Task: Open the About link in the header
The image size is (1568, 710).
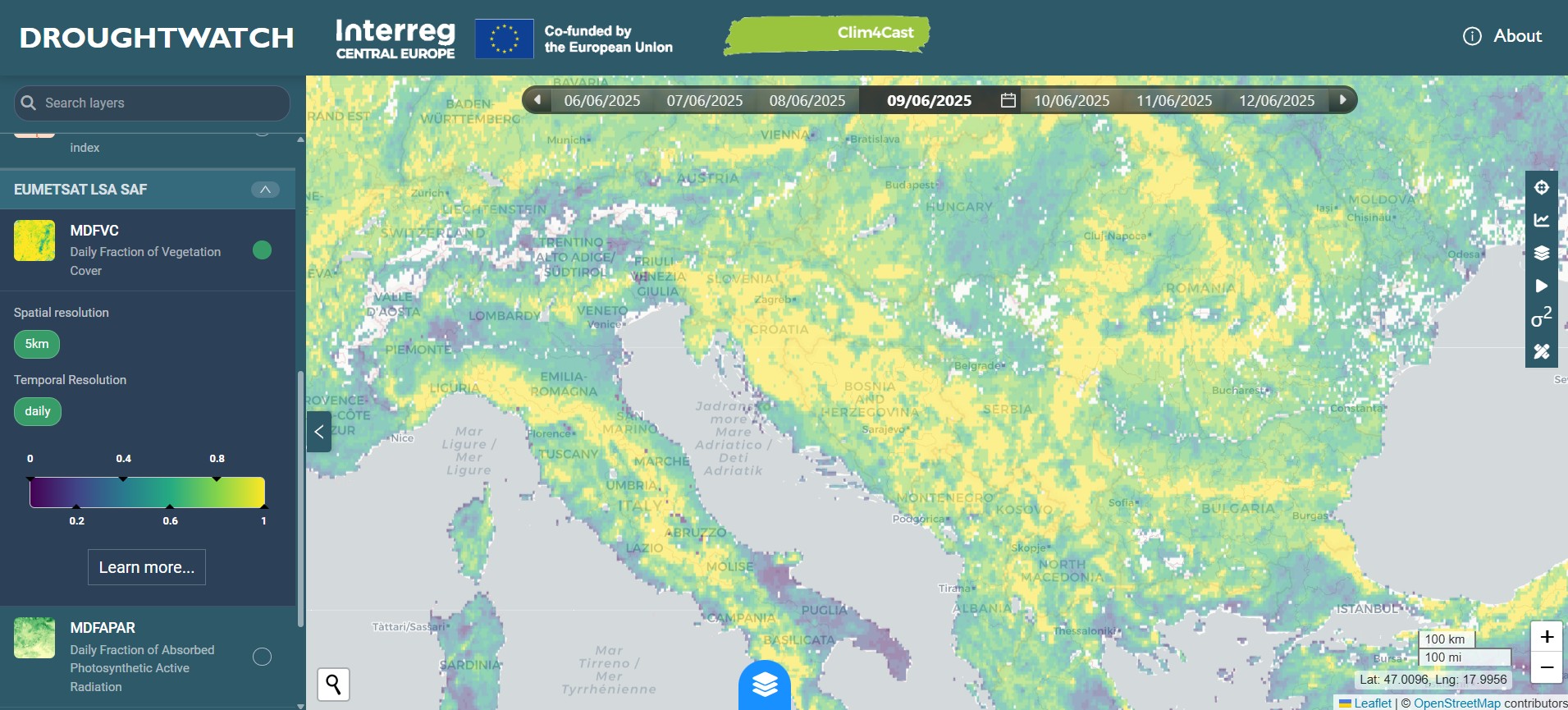Action: pyautogui.click(x=1502, y=36)
